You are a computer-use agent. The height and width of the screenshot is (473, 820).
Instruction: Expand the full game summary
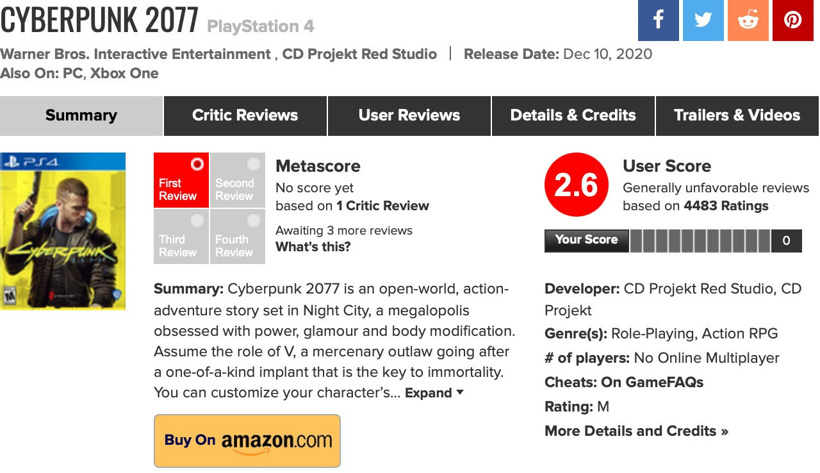click(x=434, y=393)
